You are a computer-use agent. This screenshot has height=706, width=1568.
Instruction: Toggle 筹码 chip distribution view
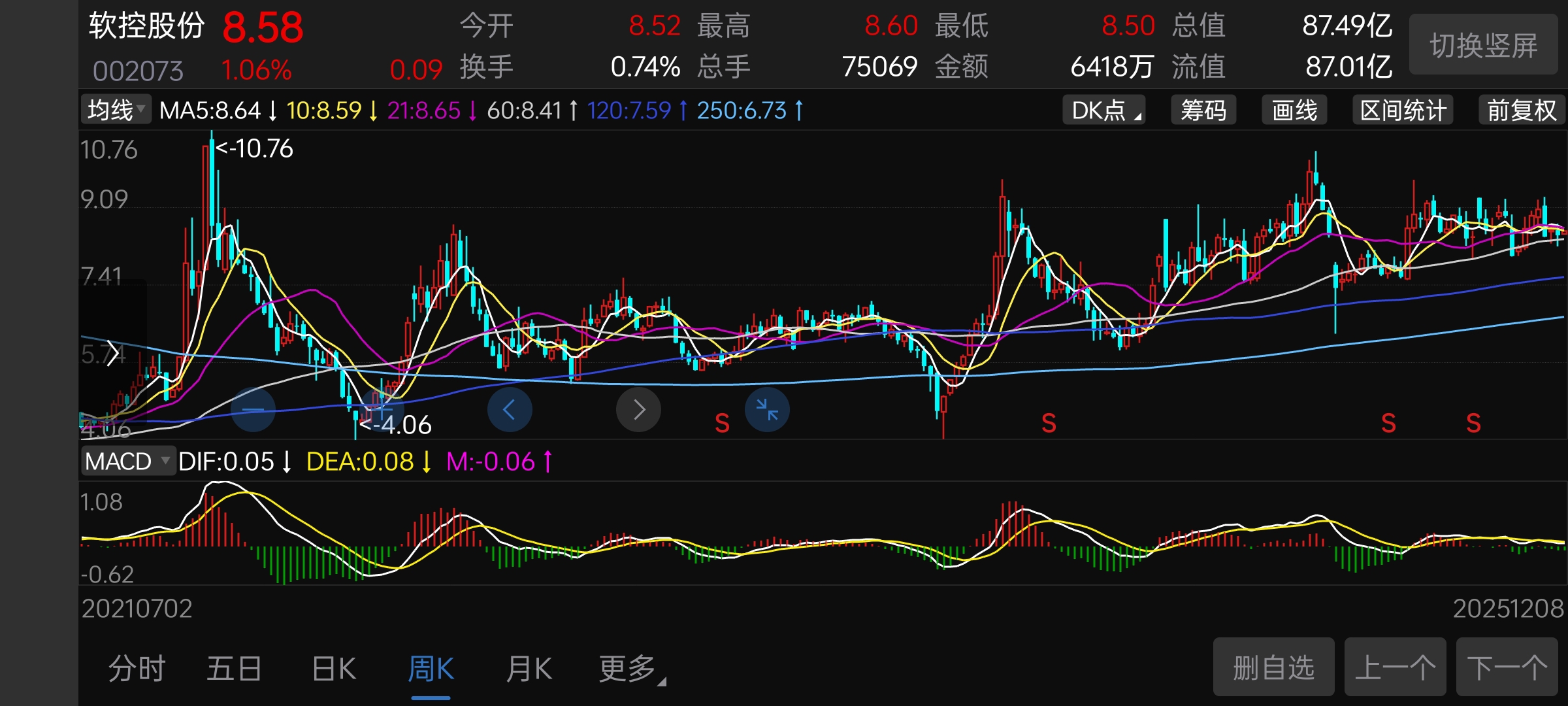[x=1203, y=110]
